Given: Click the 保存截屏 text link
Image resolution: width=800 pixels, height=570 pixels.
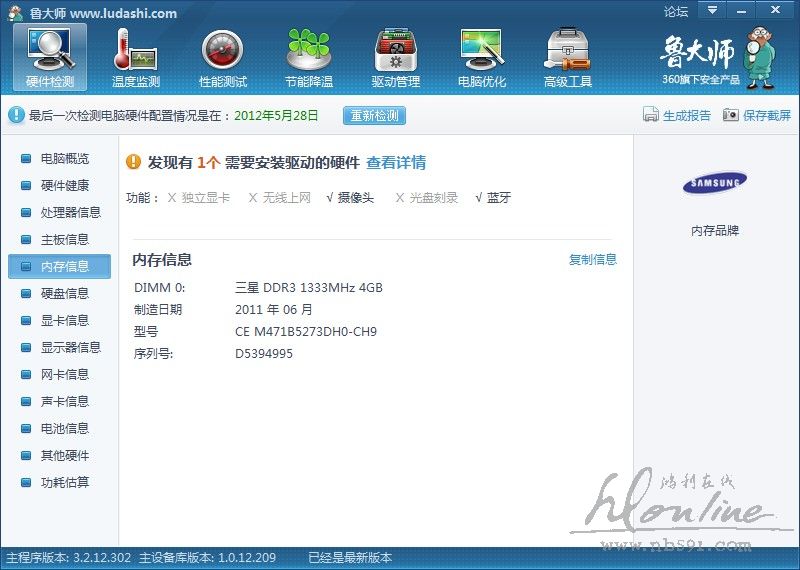Looking at the screenshot, I should (x=767, y=115).
